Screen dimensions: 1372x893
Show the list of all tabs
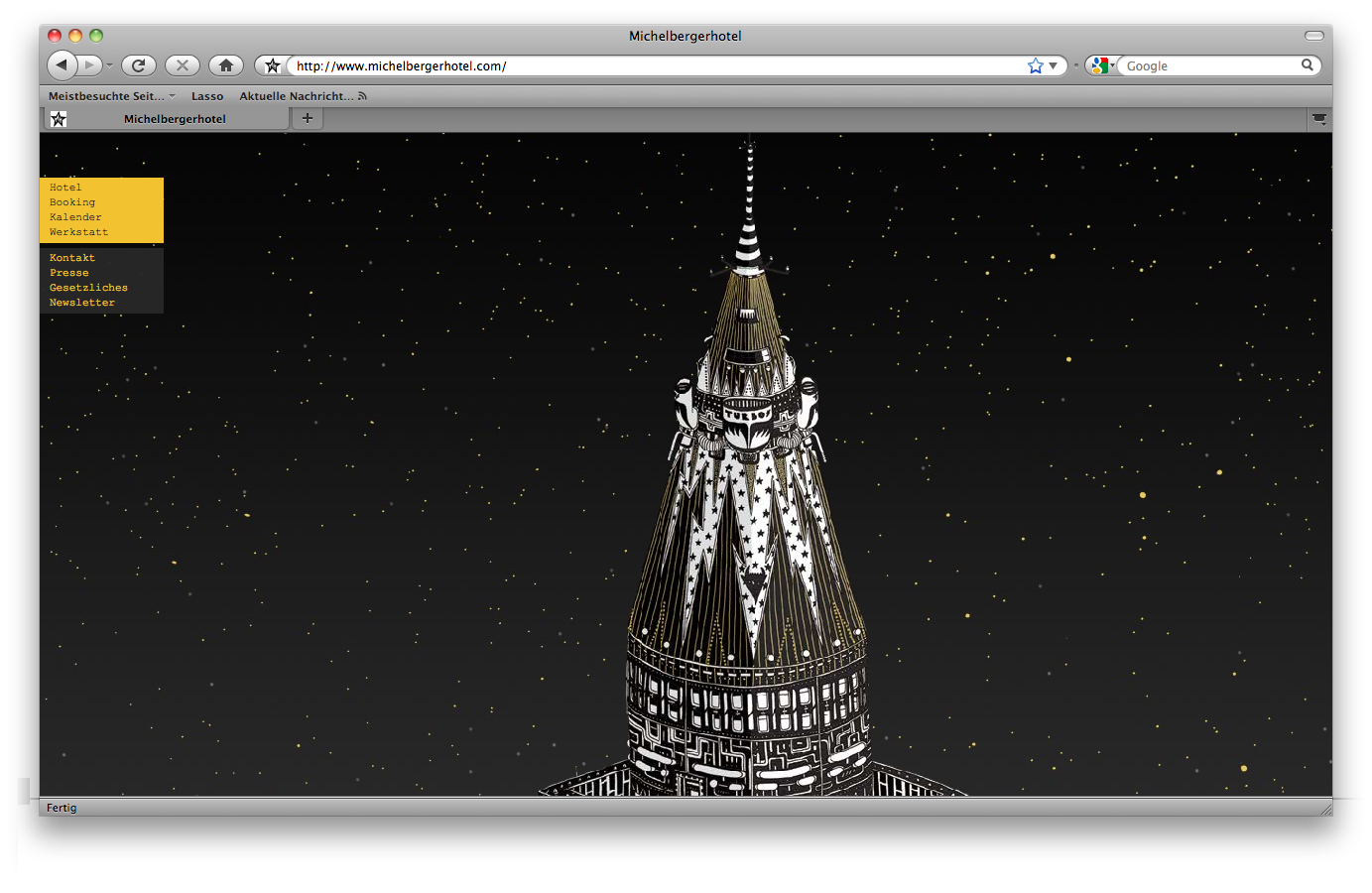pyautogui.click(x=1318, y=119)
